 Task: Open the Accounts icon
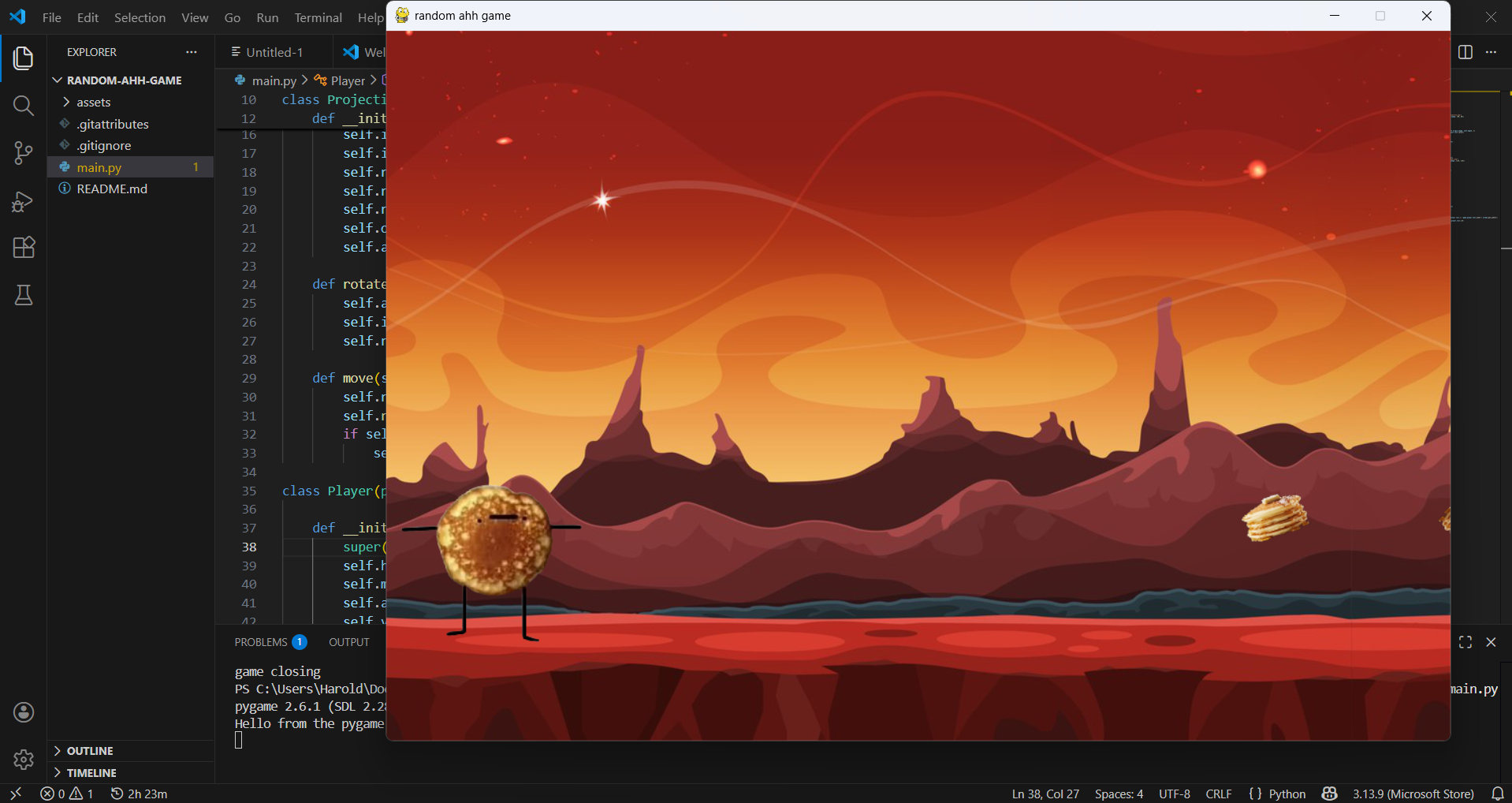pos(24,712)
